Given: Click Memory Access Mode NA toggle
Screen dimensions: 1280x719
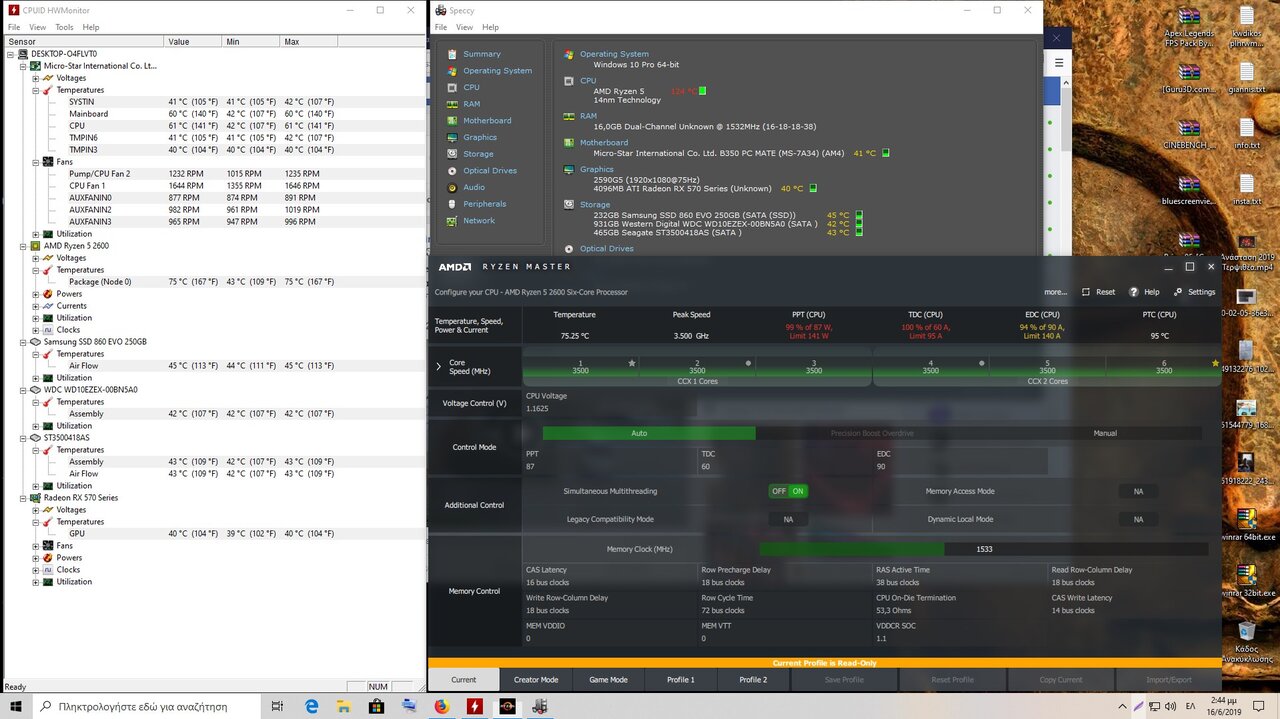Looking at the screenshot, I should [x=1138, y=491].
